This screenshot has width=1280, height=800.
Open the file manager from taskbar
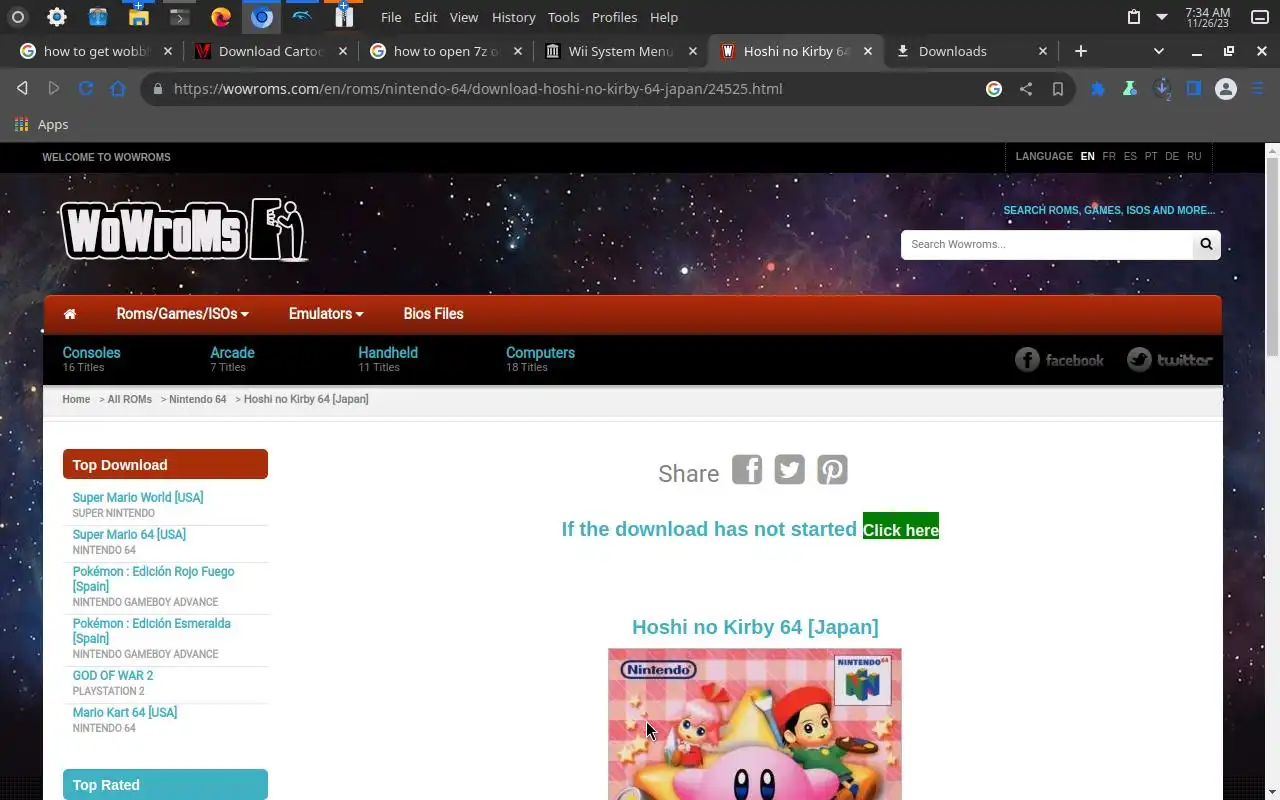138,17
